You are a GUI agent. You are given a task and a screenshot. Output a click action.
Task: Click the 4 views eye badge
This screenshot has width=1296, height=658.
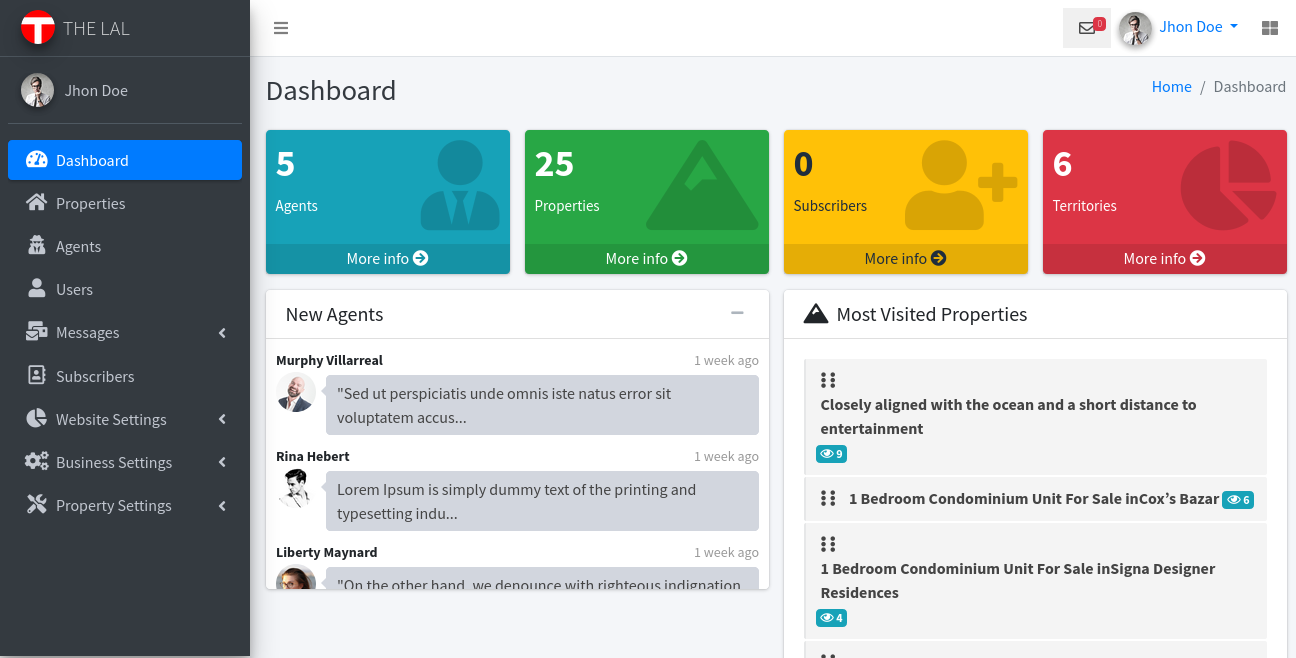[x=832, y=618]
